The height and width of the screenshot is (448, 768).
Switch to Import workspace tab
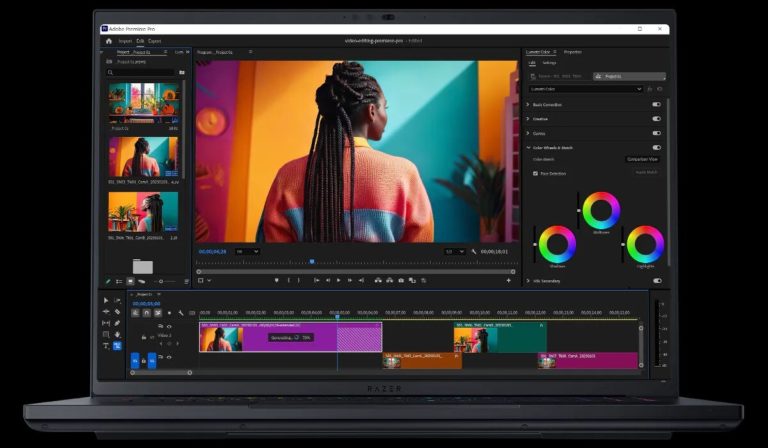125,41
